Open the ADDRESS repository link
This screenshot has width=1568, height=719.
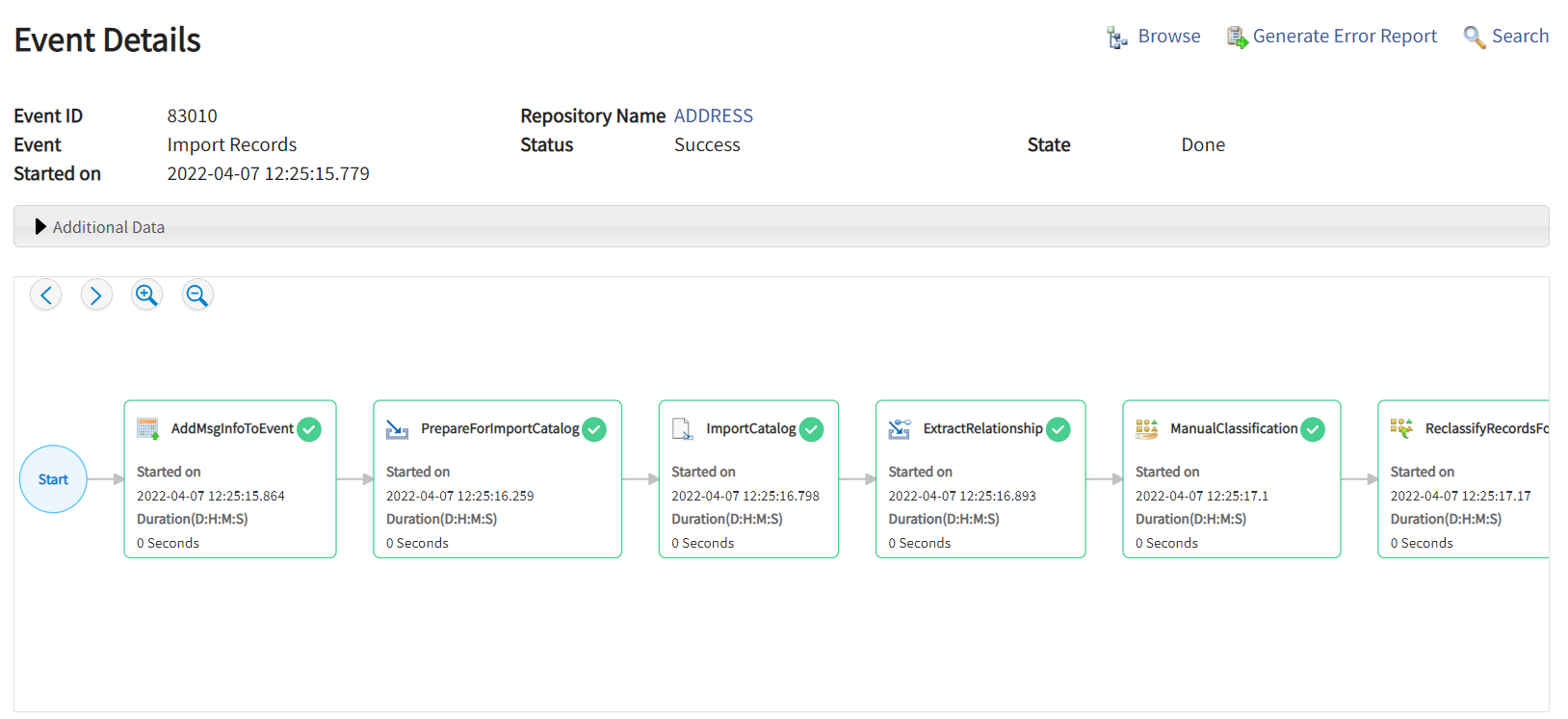(x=713, y=116)
